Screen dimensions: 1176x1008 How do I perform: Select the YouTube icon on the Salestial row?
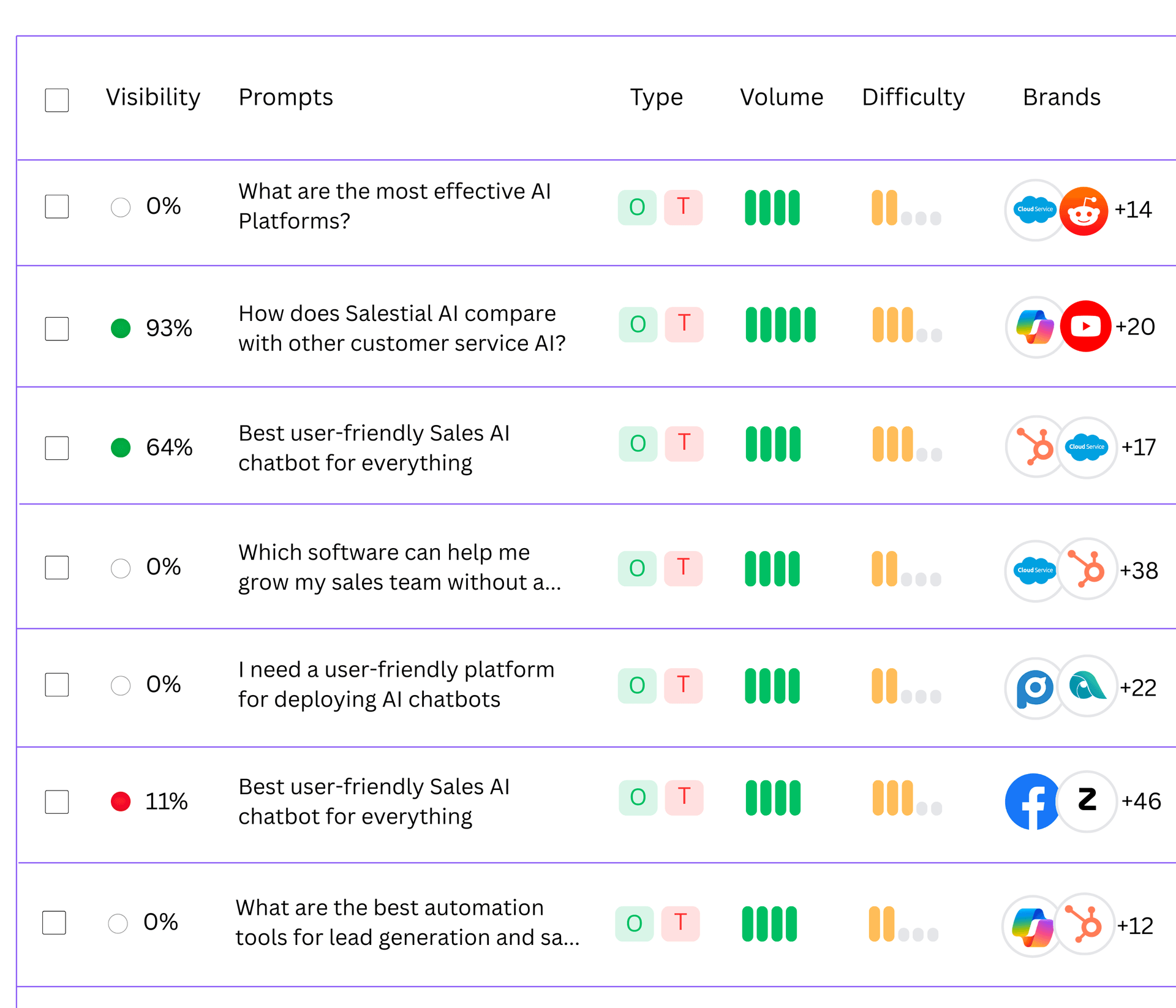coord(1085,326)
